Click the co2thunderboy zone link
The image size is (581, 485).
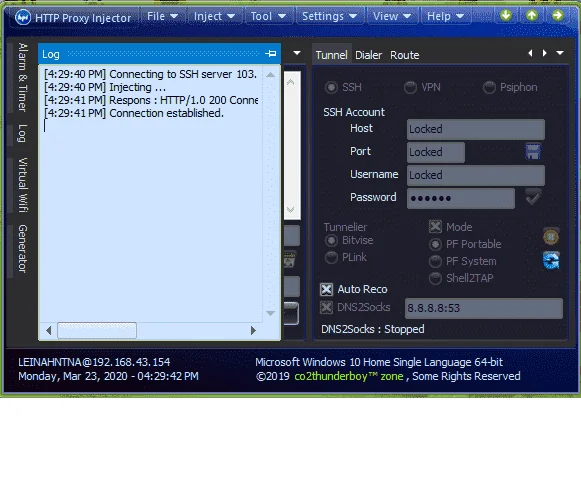pyautogui.click(x=349, y=376)
